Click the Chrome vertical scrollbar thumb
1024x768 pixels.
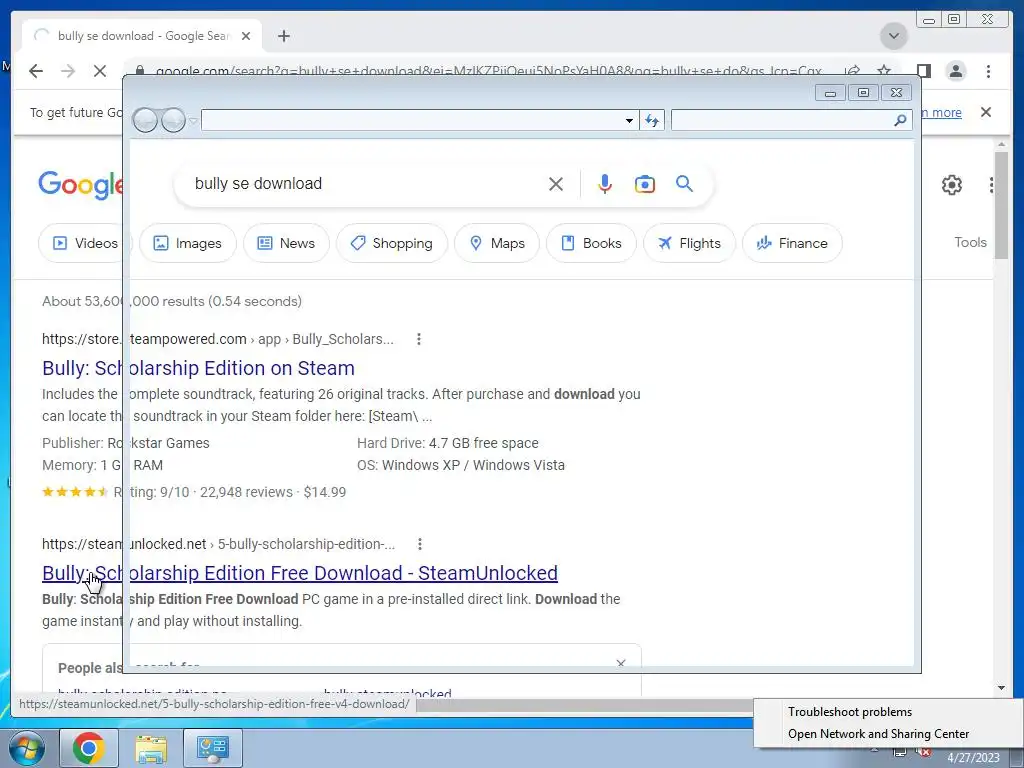(1001, 205)
